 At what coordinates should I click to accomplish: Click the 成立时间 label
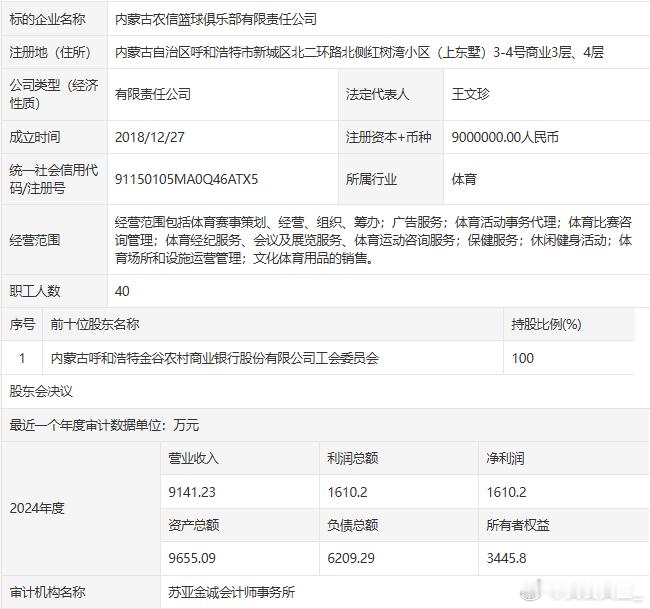pos(35,137)
